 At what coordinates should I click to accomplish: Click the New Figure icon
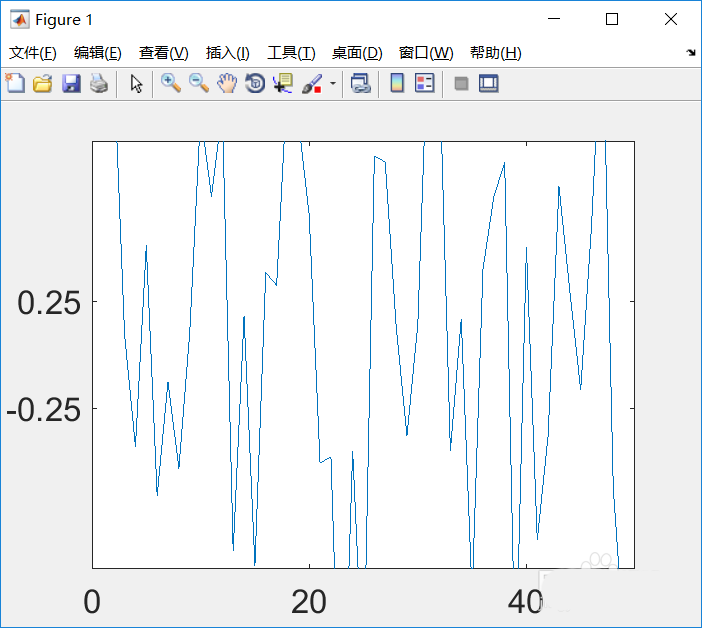[15, 84]
